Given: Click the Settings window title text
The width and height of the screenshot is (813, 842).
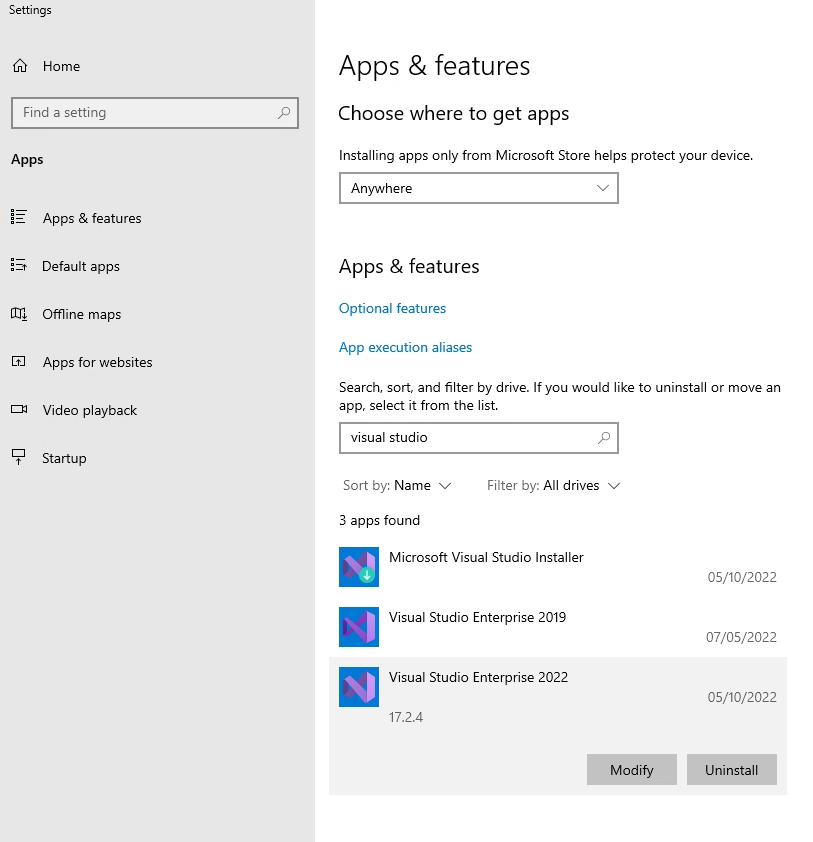Looking at the screenshot, I should click(x=30, y=10).
